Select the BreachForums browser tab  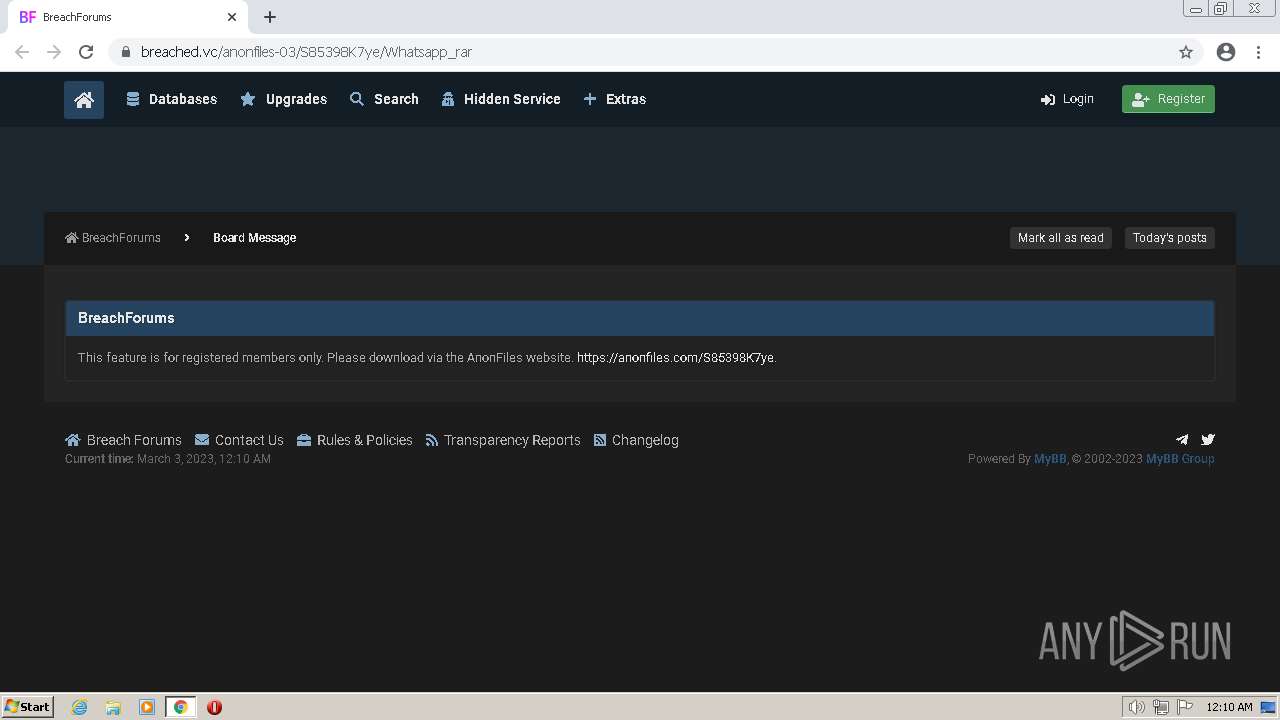pyautogui.click(x=127, y=17)
